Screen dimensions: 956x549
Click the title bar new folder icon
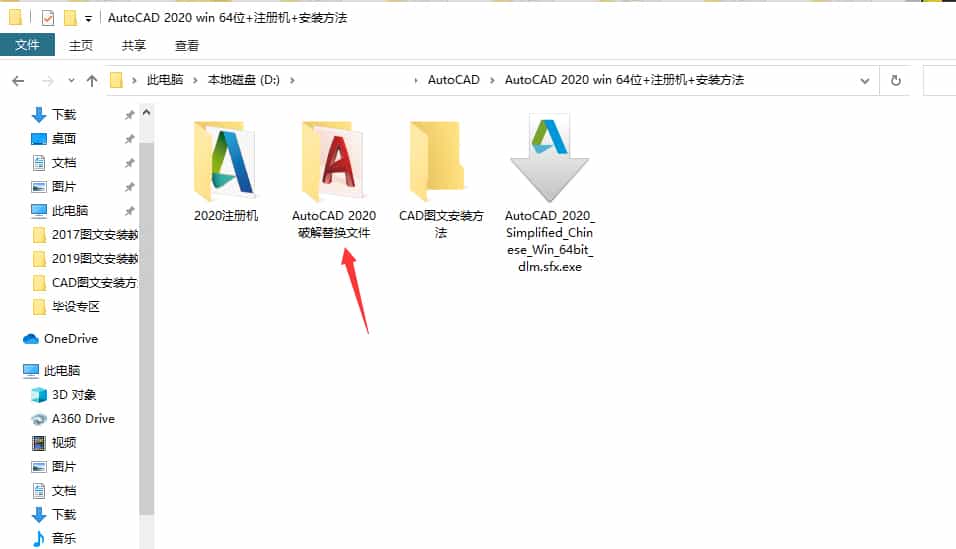pyautogui.click(x=70, y=18)
